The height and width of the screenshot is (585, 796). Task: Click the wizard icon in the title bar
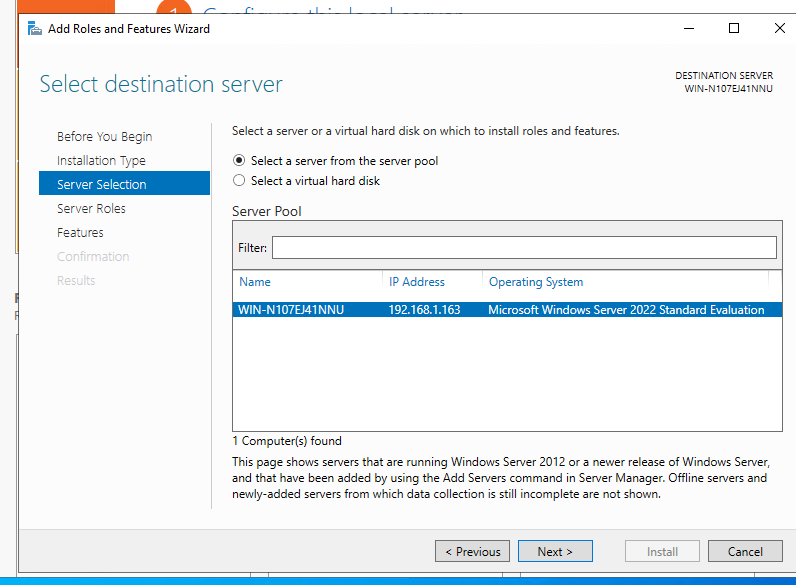pyautogui.click(x=35, y=29)
